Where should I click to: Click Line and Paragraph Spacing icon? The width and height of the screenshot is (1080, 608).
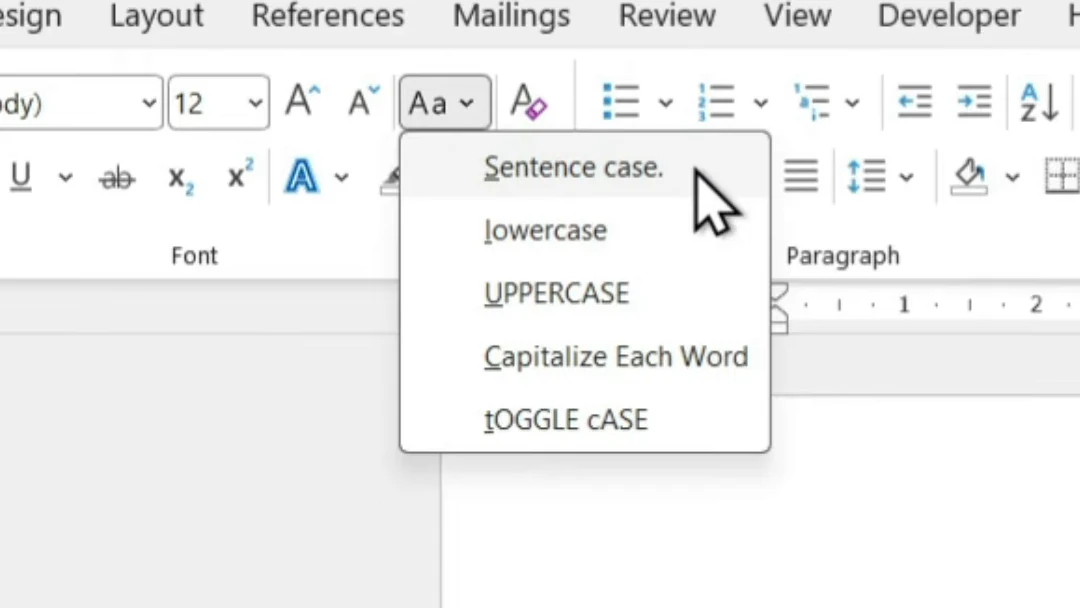tap(866, 176)
